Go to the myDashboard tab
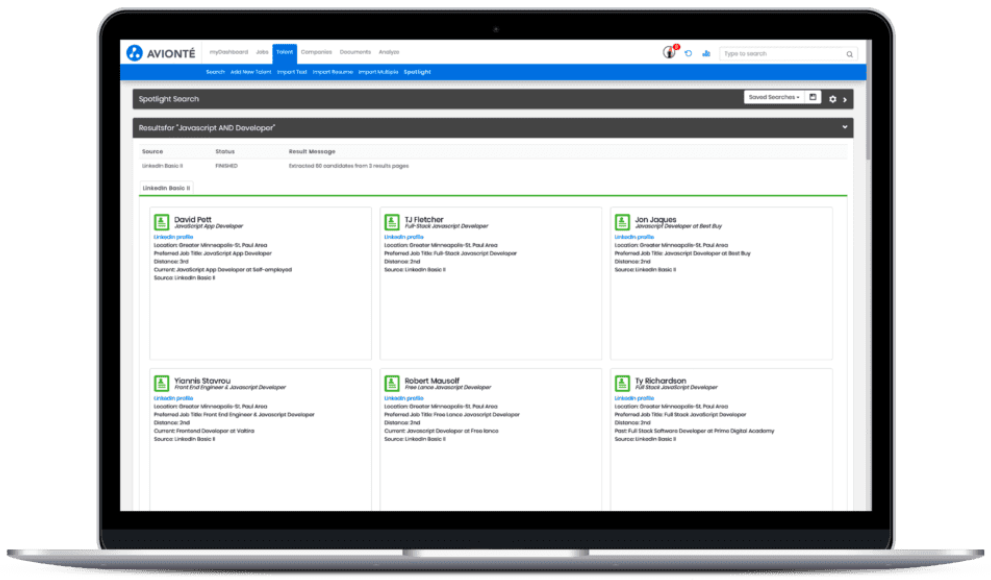 pyautogui.click(x=229, y=52)
